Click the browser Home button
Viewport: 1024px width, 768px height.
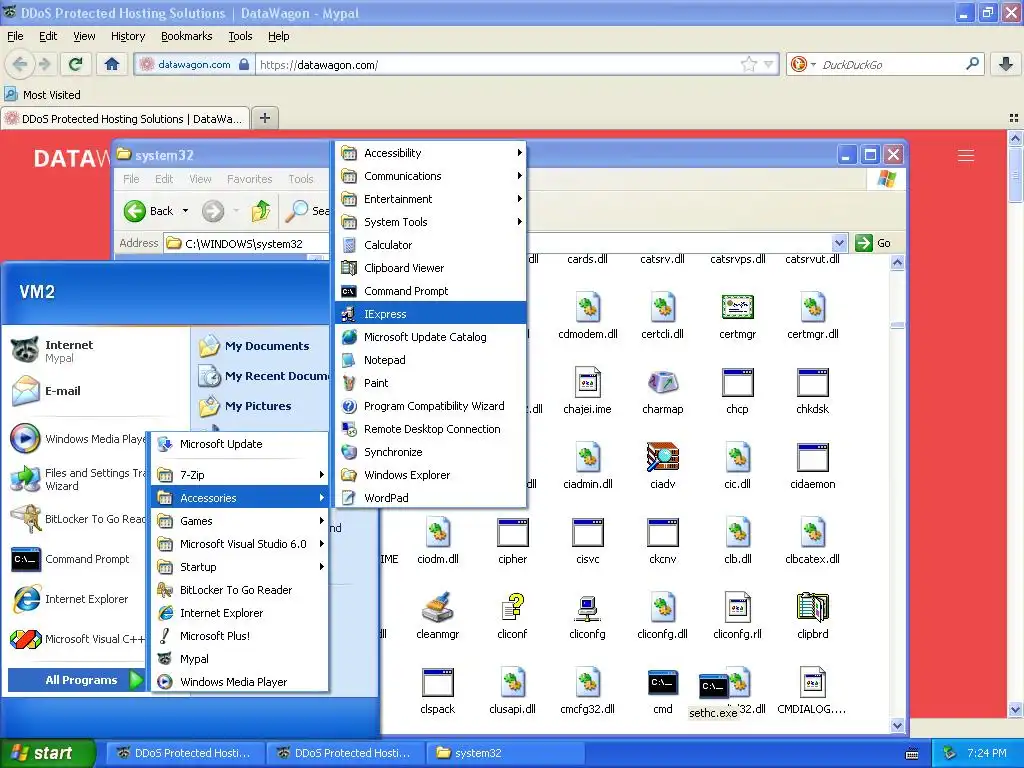112,64
